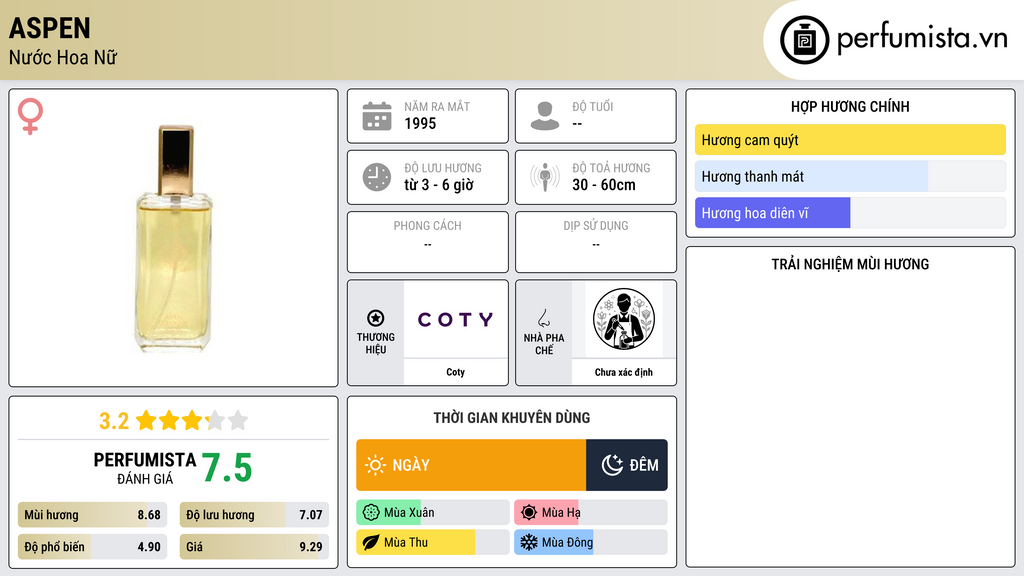Click the star badge icon above Thương hiệu
This screenshot has height=576, width=1024.
(x=376, y=318)
